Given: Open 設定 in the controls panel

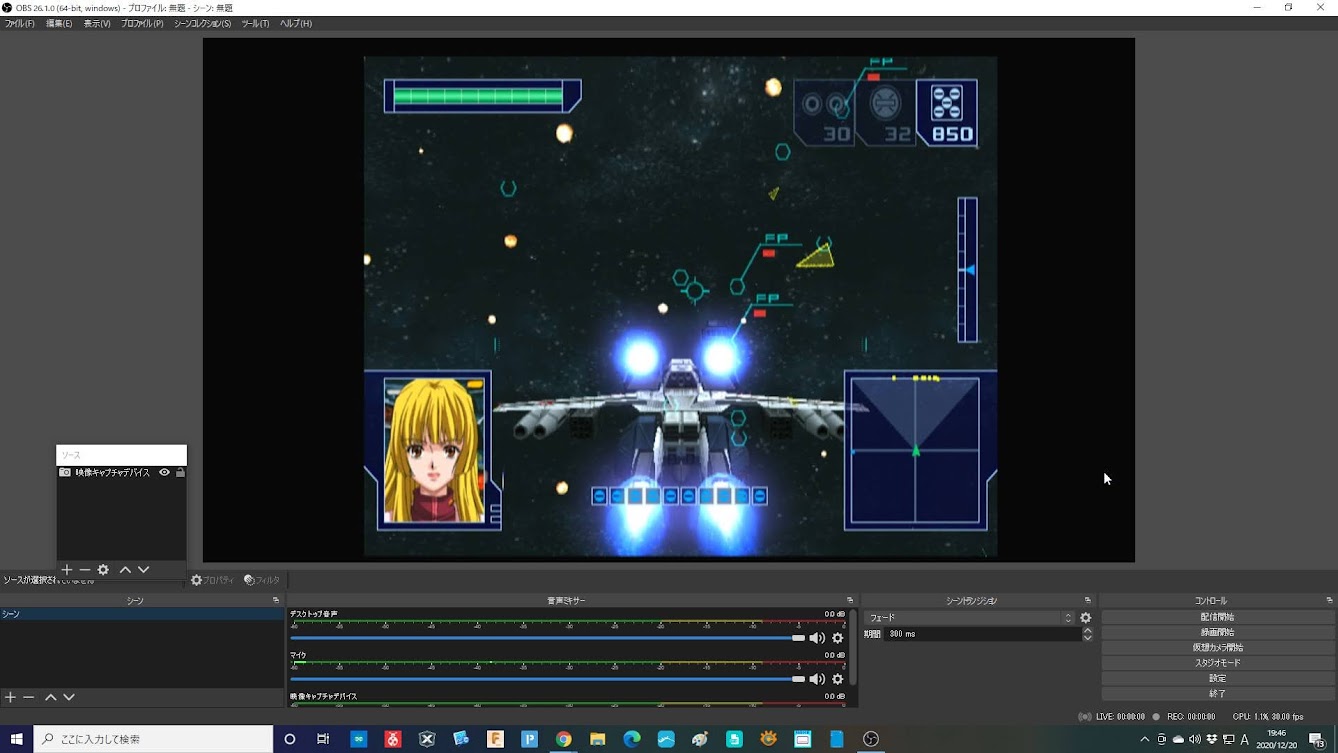Looking at the screenshot, I should pyautogui.click(x=1218, y=678).
